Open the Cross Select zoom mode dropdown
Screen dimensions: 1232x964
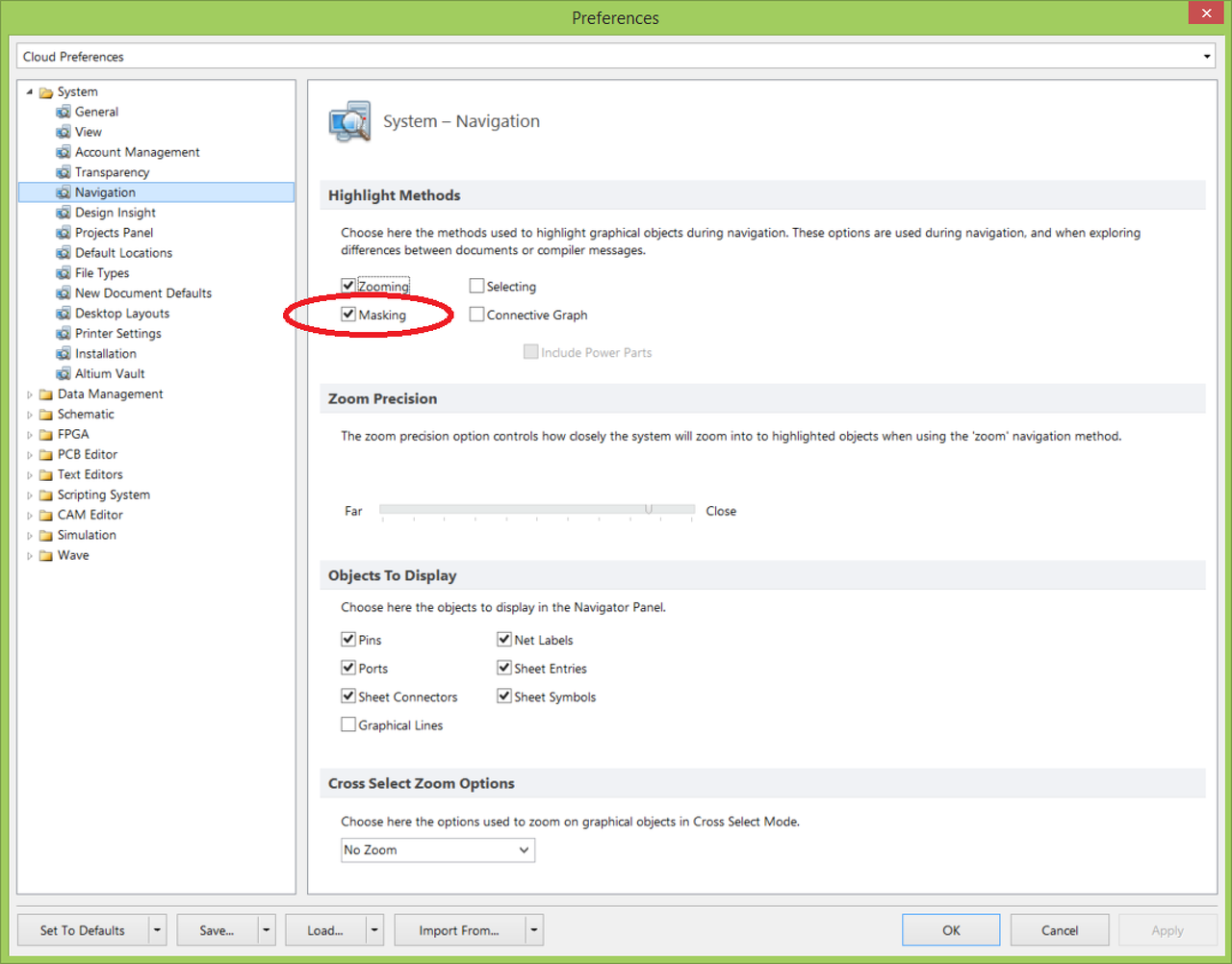coord(524,850)
